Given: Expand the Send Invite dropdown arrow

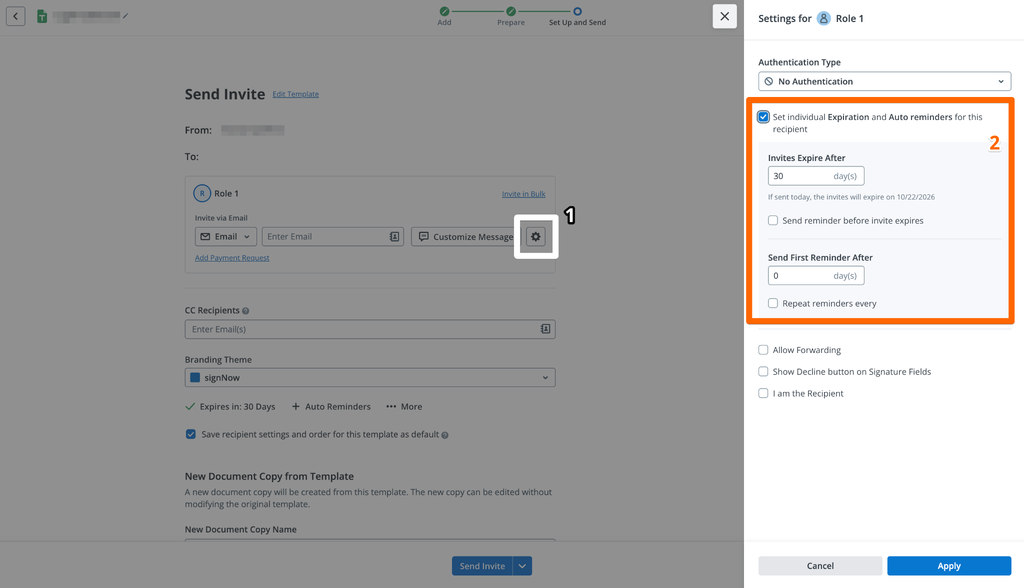Looking at the screenshot, I should click(x=522, y=566).
